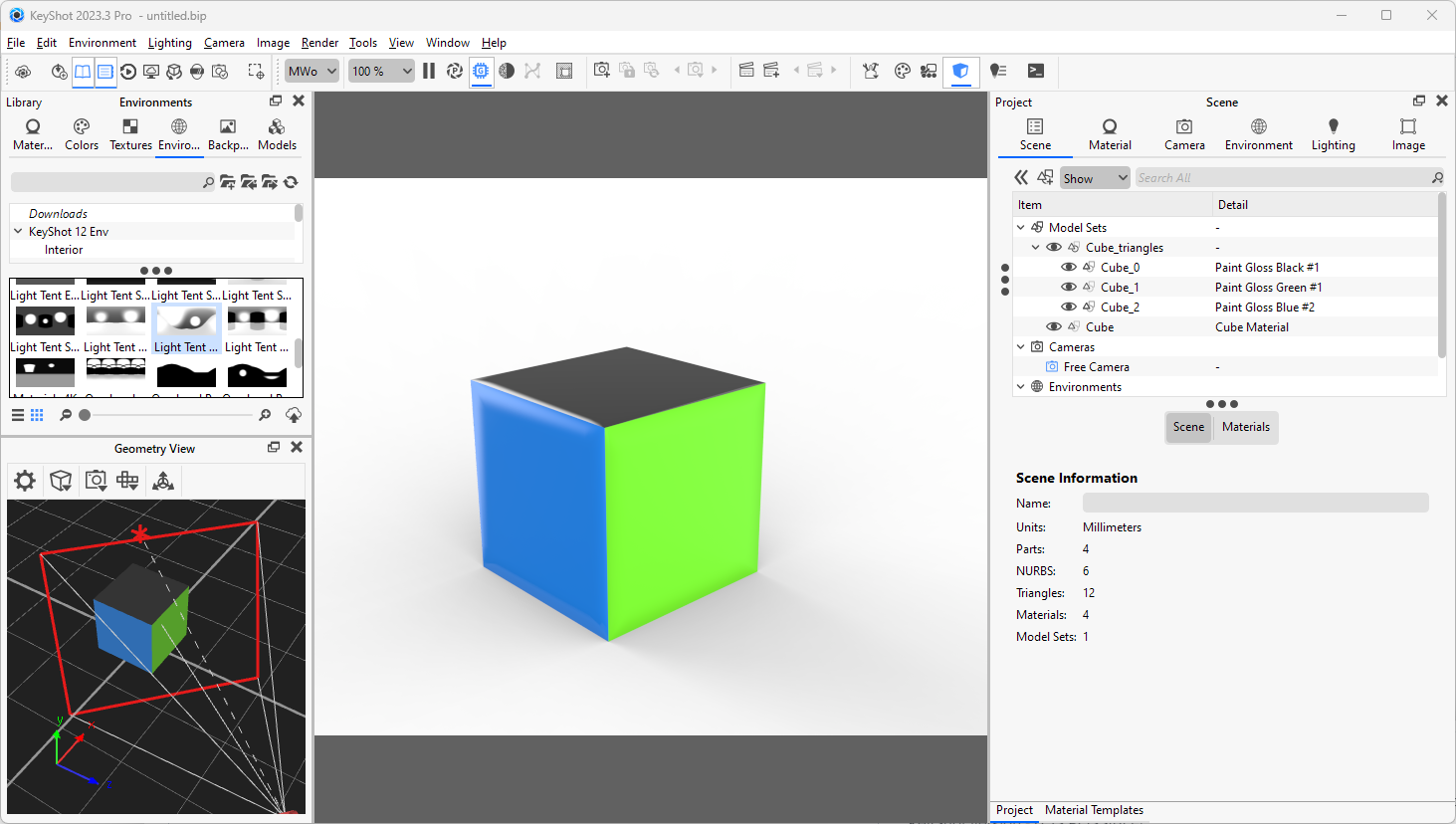
Task: Open the Project Material tab
Action: tap(1110, 134)
